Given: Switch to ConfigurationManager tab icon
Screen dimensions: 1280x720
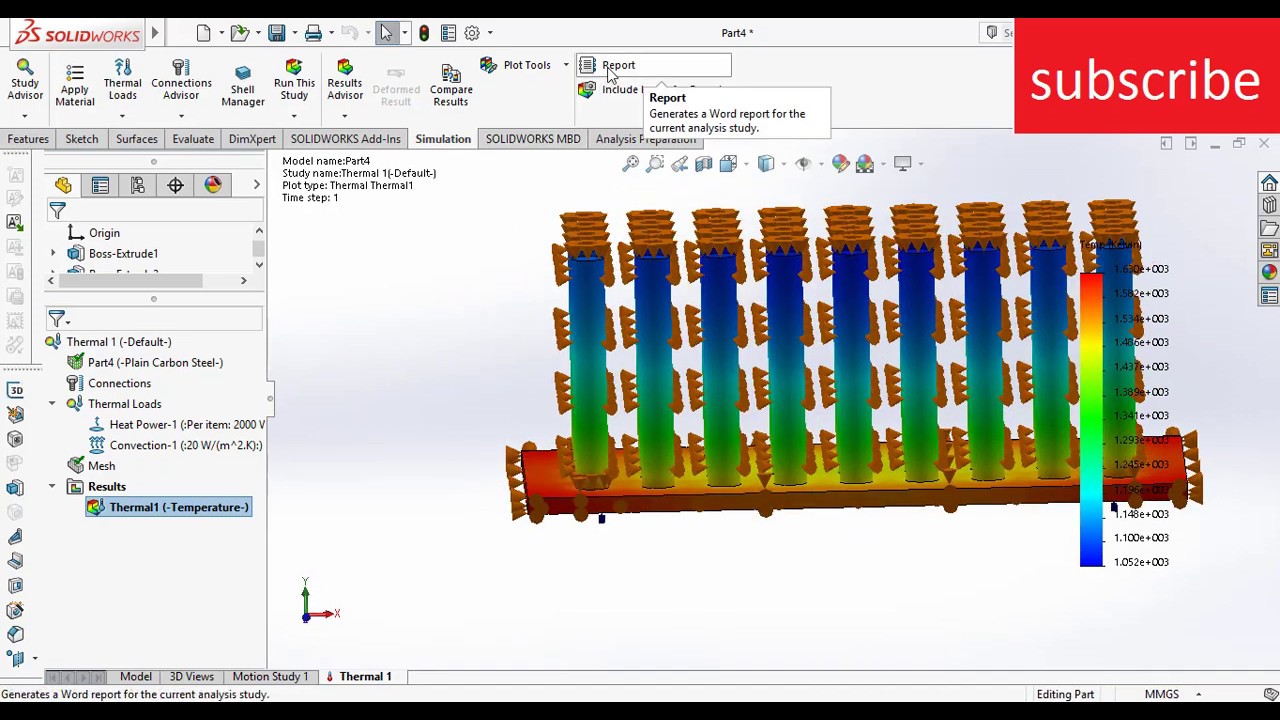Looking at the screenshot, I should [x=138, y=185].
